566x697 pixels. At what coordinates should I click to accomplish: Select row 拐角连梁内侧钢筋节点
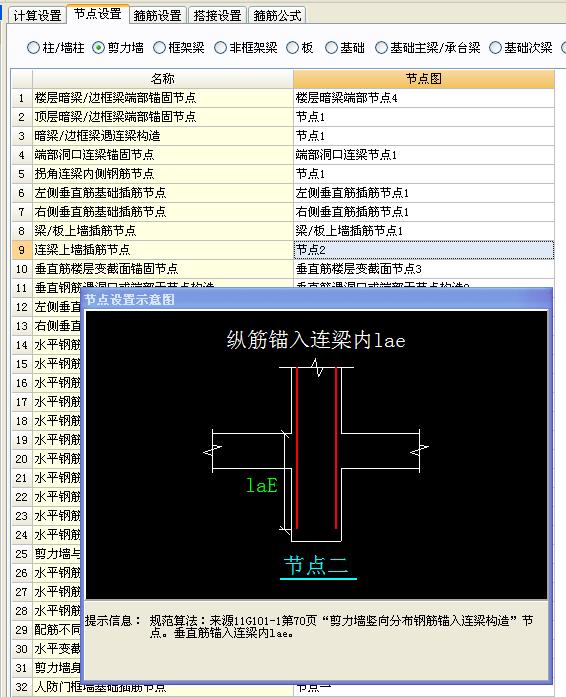pos(163,174)
